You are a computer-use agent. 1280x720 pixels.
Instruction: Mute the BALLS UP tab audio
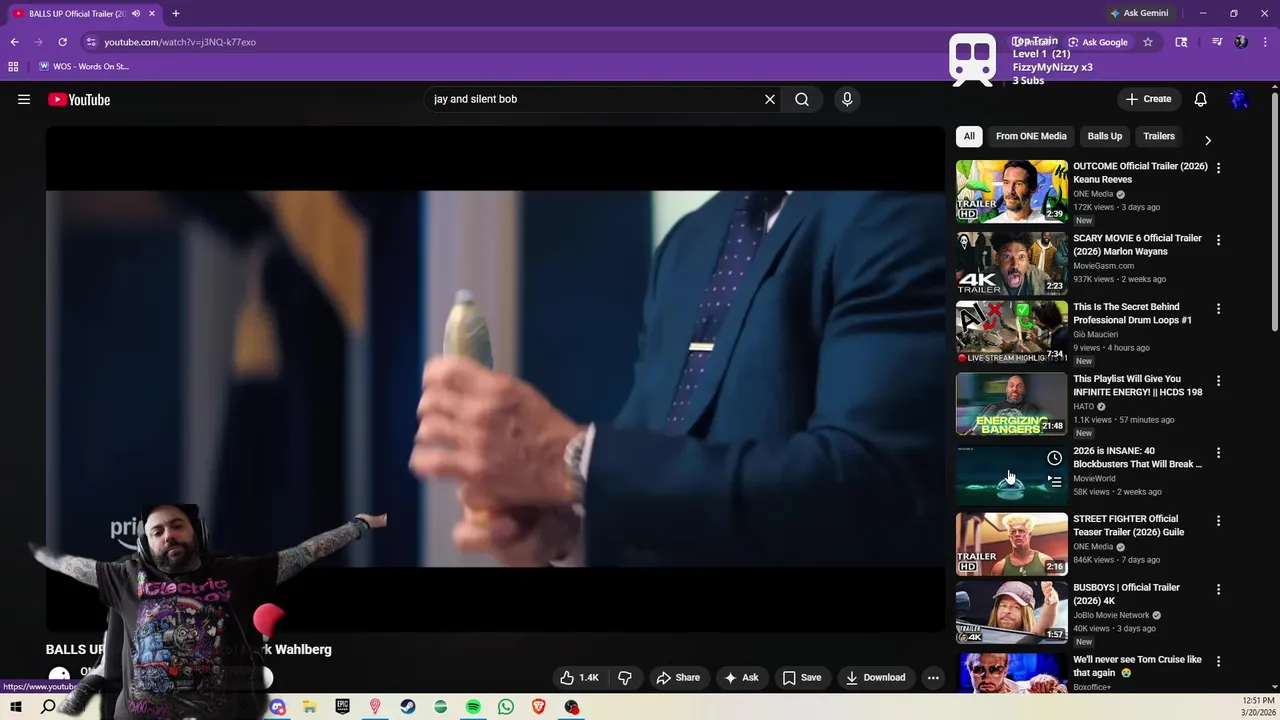point(136,13)
